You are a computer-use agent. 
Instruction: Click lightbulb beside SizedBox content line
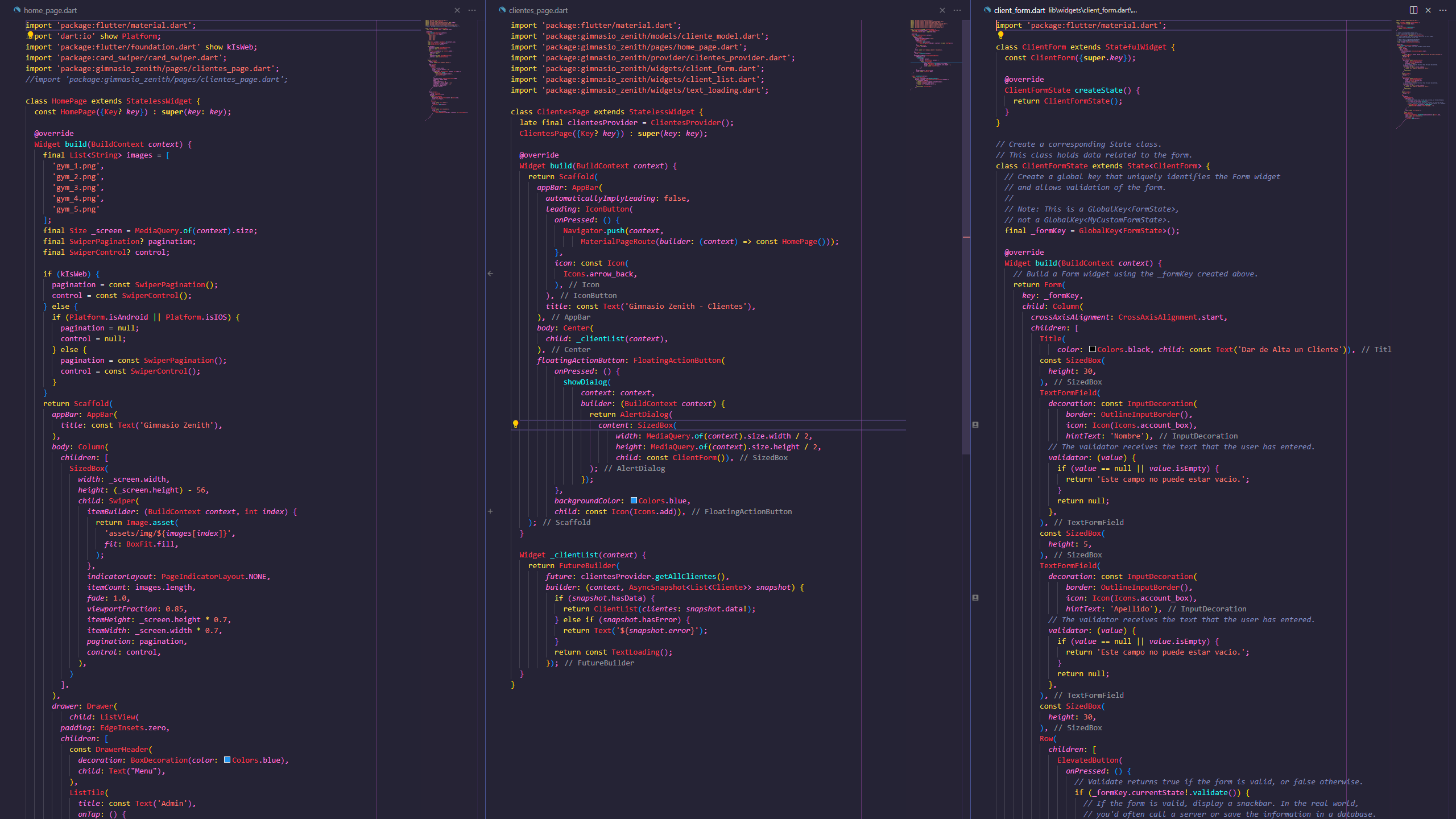pos(515,424)
